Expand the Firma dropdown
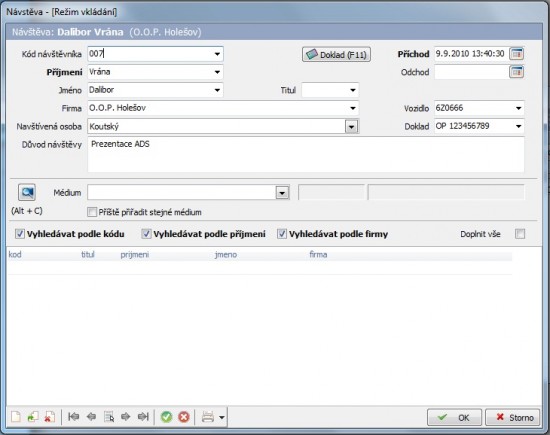Viewport: 550px width, 435px height. 353,108
